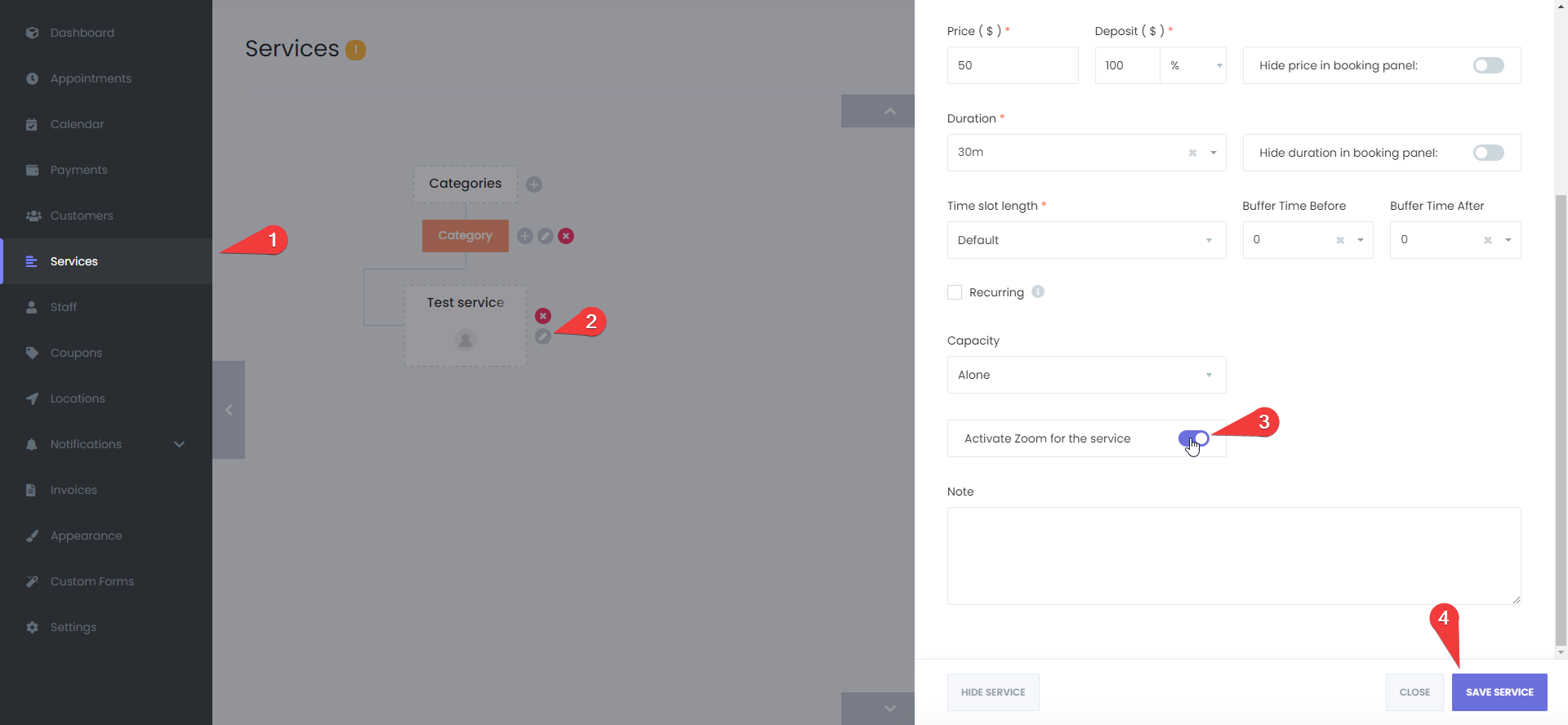Image resolution: width=1568 pixels, height=725 pixels.
Task: Click the red delete icon for Test service
Action: click(543, 316)
